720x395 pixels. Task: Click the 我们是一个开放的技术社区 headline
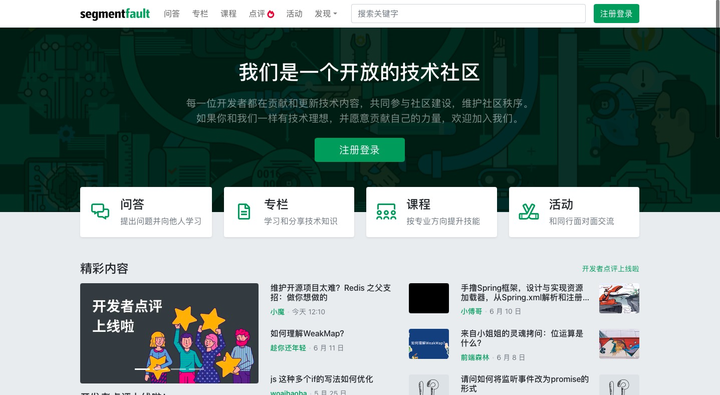coord(360,73)
